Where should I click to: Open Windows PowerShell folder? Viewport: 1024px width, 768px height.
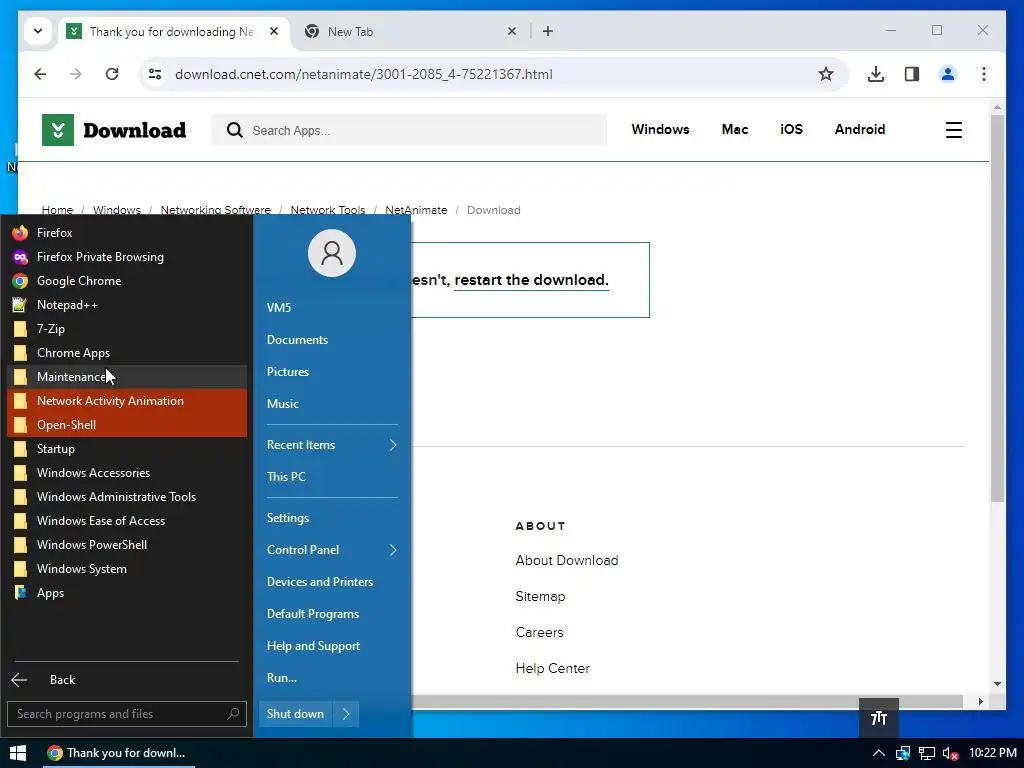tap(127, 545)
